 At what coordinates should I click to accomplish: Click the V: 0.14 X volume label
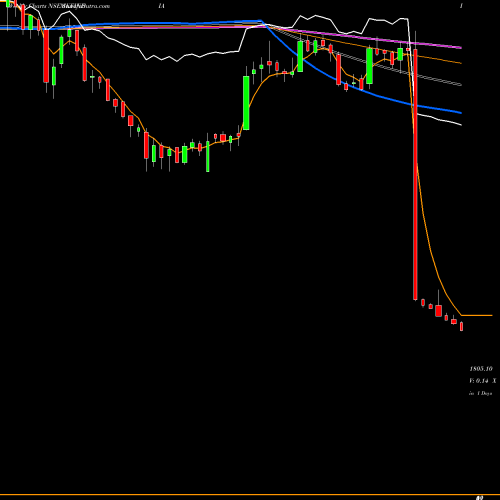tap(483, 381)
